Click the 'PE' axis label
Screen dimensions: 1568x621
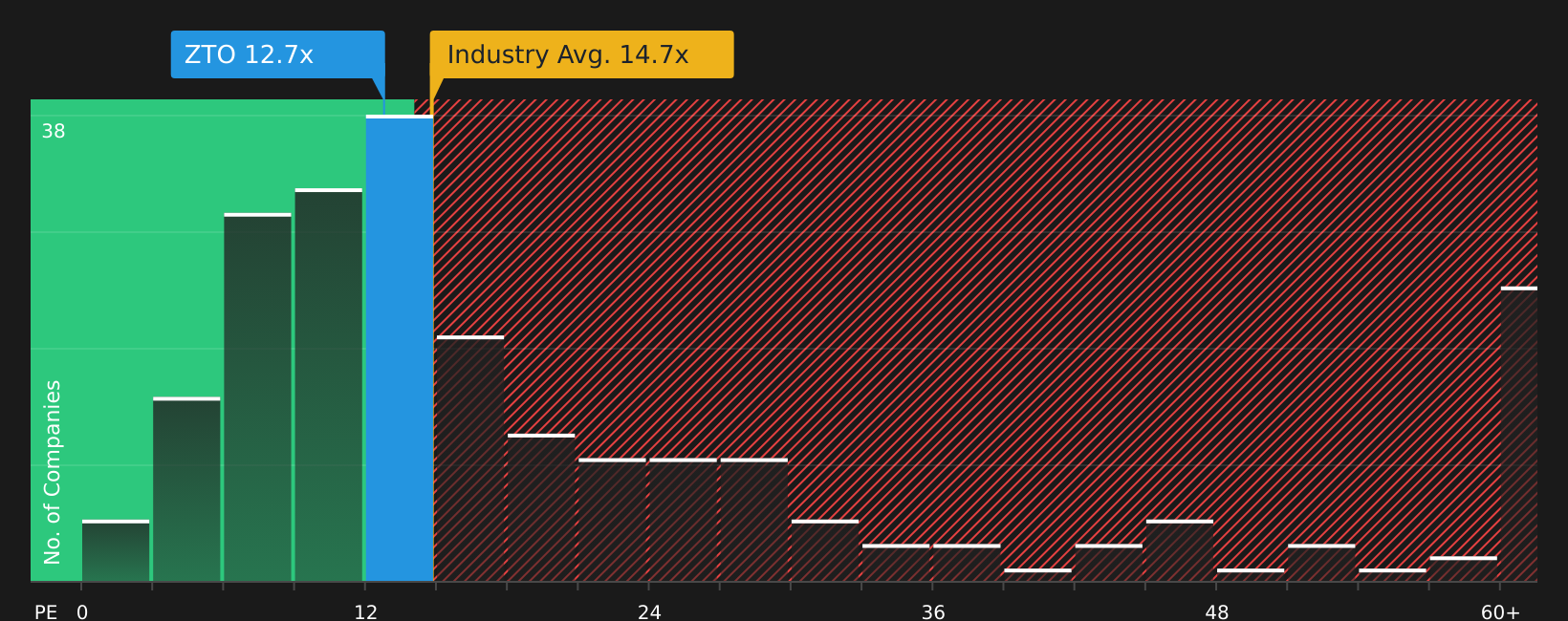pyautogui.click(x=46, y=612)
